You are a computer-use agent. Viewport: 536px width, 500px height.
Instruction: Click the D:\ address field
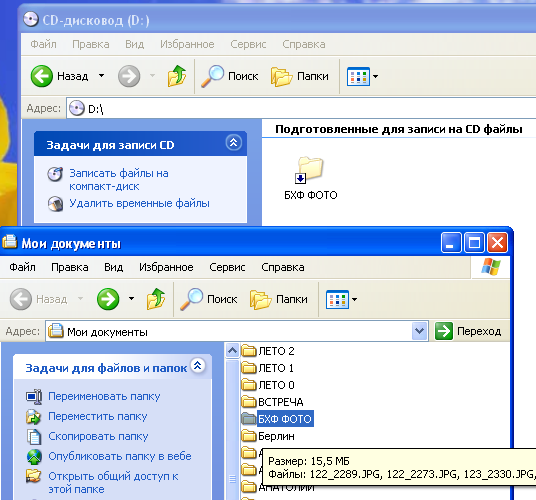tap(301, 108)
